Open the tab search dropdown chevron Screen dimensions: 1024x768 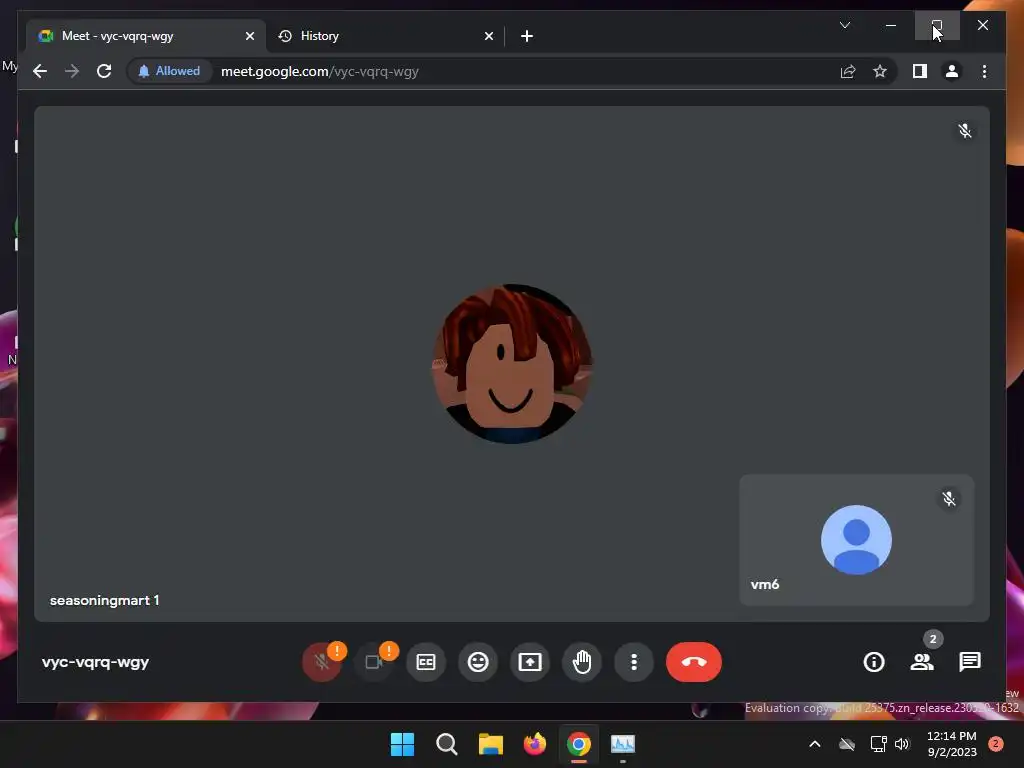tap(844, 25)
